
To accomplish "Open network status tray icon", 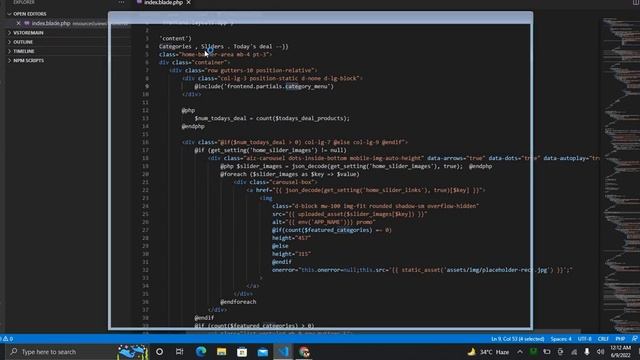I will click(x=574, y=352).
